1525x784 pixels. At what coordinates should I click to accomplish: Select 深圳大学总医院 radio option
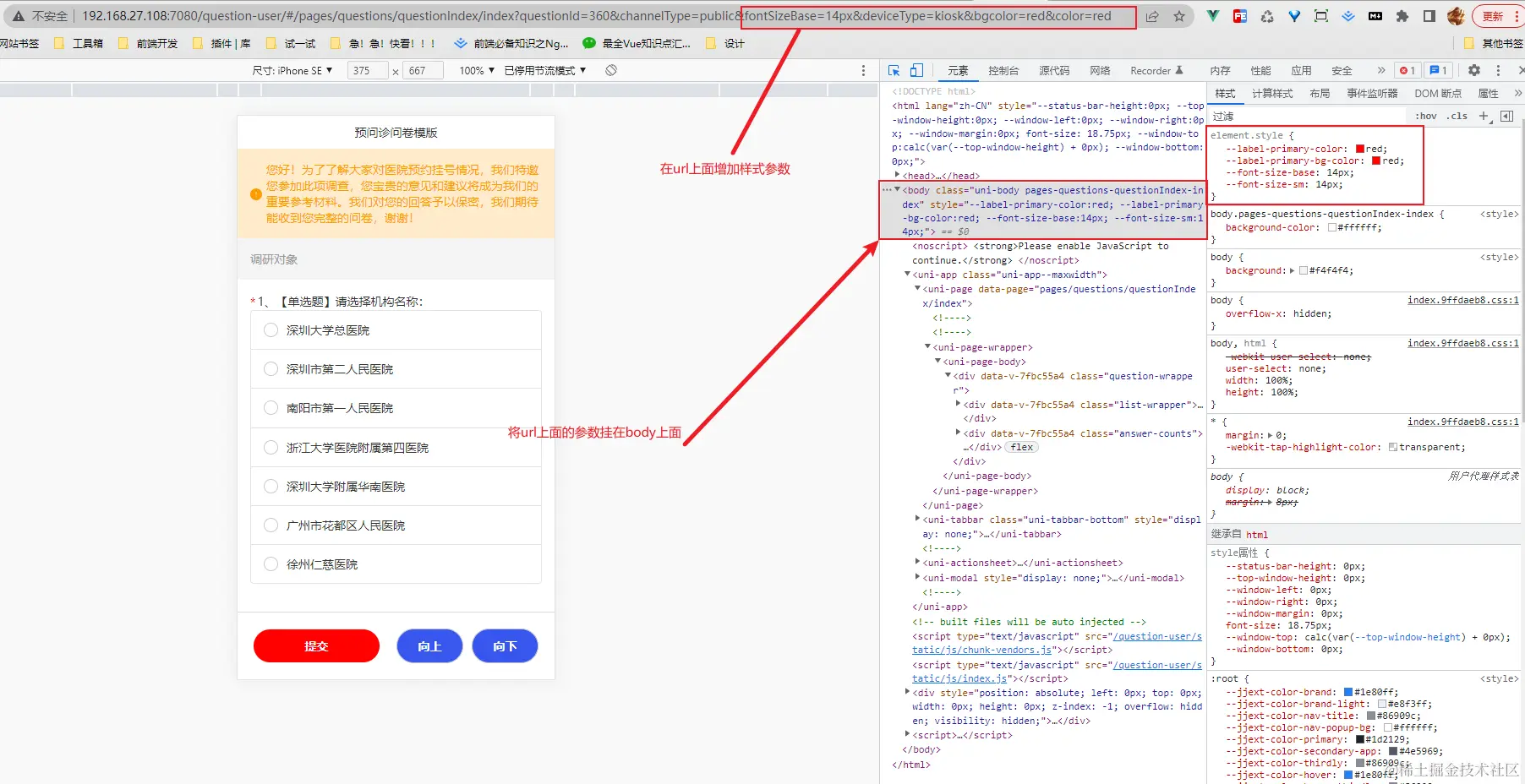pos(271,330)
